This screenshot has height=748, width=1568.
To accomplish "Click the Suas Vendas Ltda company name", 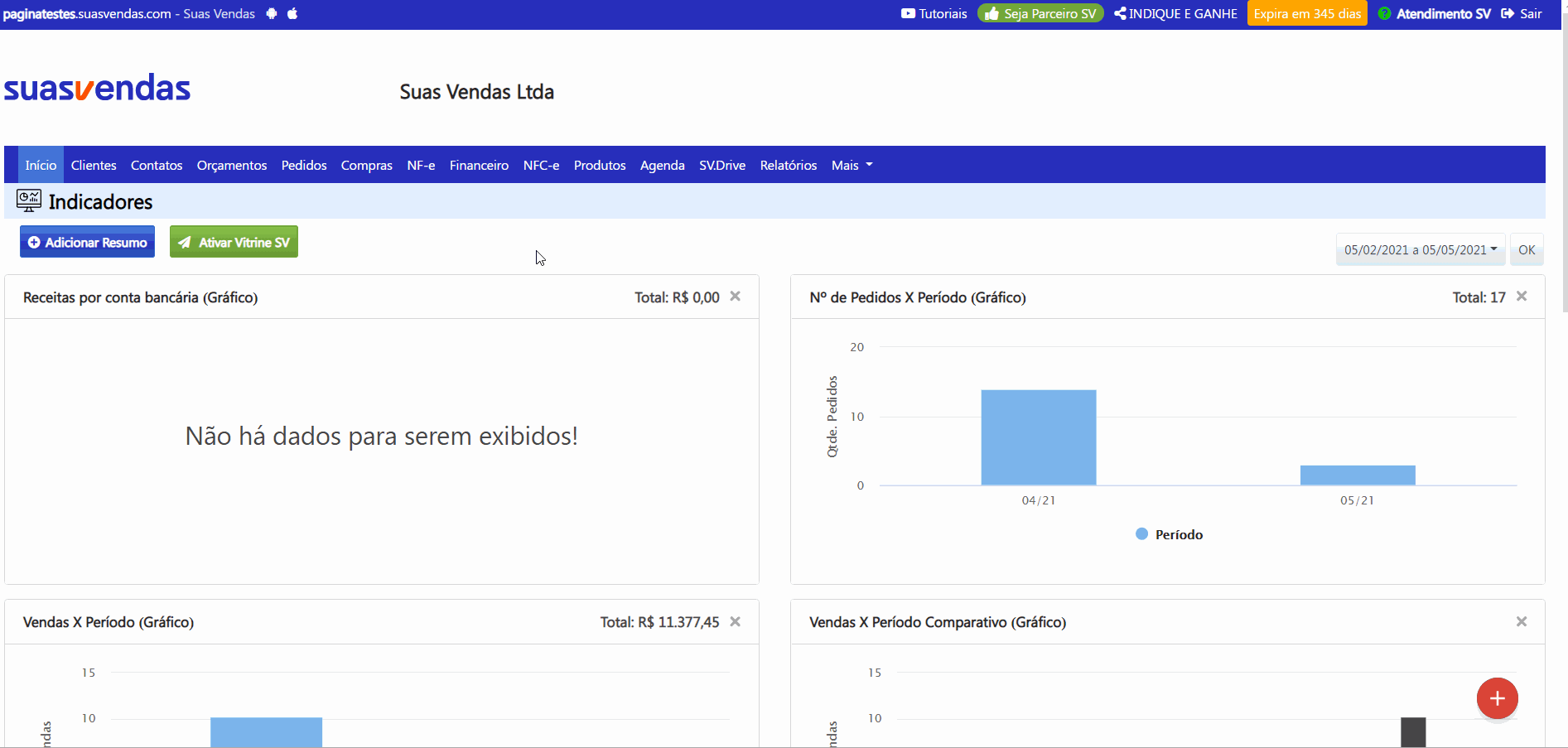I will coord(477,92).
